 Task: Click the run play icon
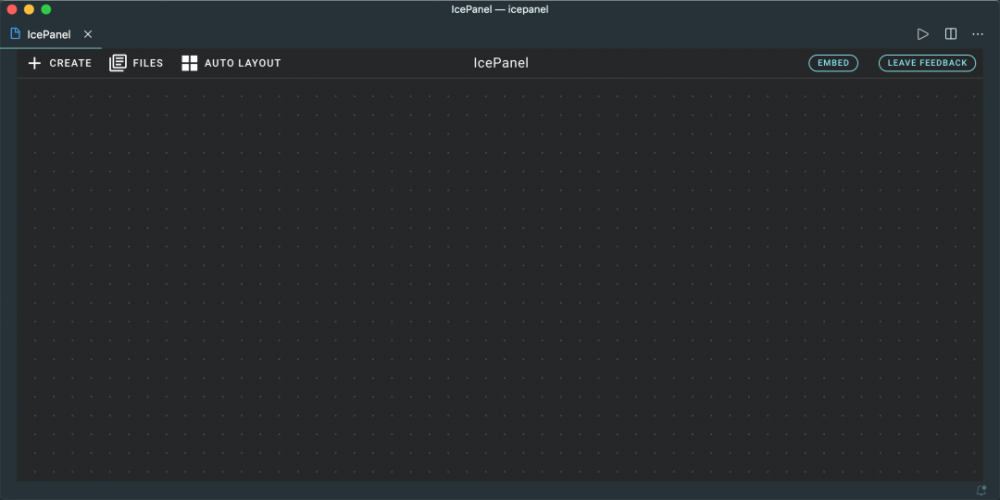pyautogui.click(x=923, y=34)
